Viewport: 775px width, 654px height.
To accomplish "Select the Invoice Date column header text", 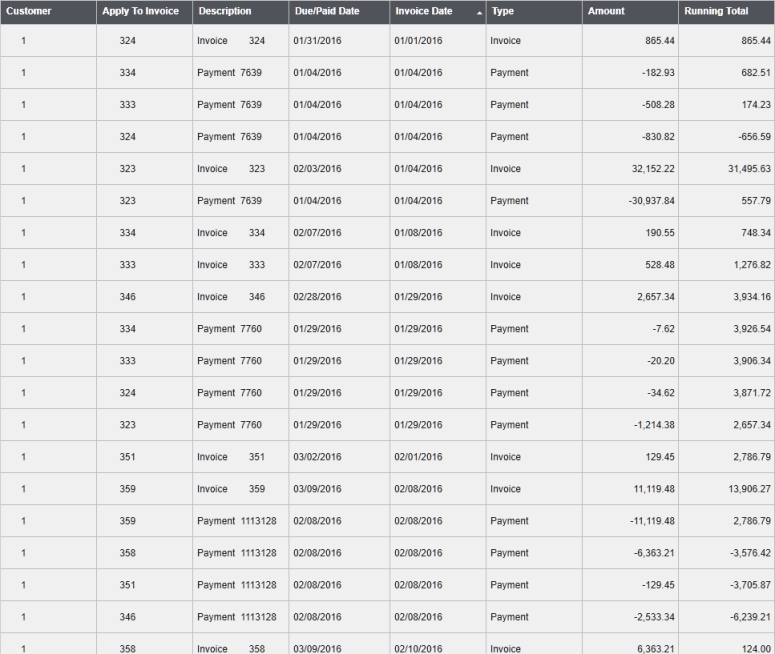I will [x=423, y=11].
